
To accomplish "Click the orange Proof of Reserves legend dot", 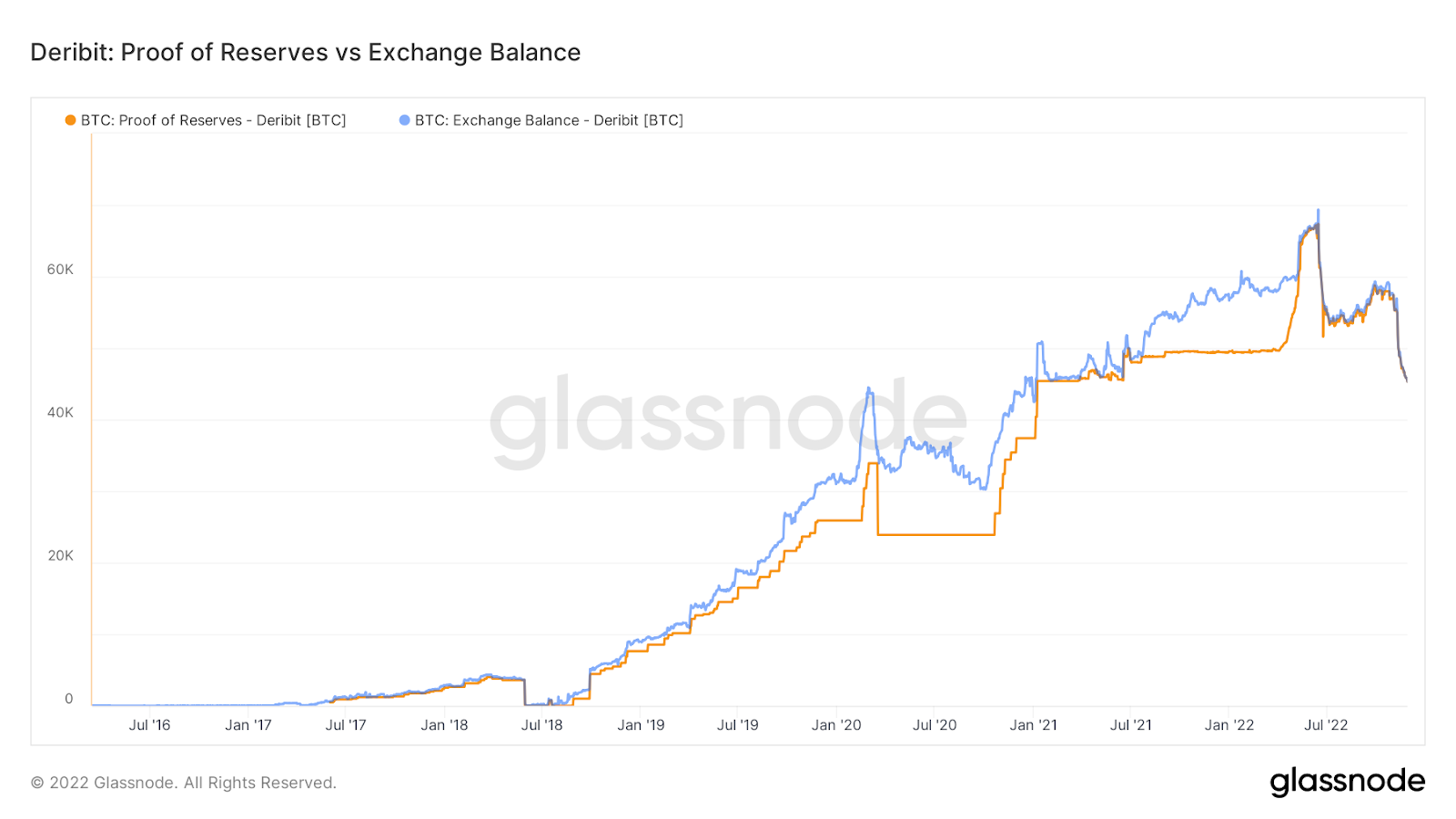I will pos(70,120).
